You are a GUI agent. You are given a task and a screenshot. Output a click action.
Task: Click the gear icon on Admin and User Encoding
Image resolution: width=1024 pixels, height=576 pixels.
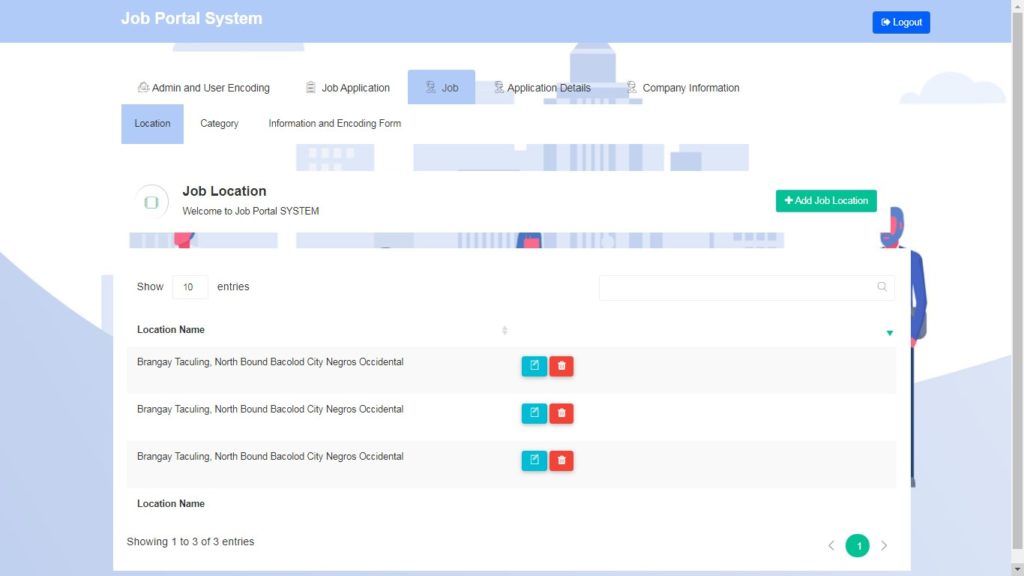click(x=141, y=87)
